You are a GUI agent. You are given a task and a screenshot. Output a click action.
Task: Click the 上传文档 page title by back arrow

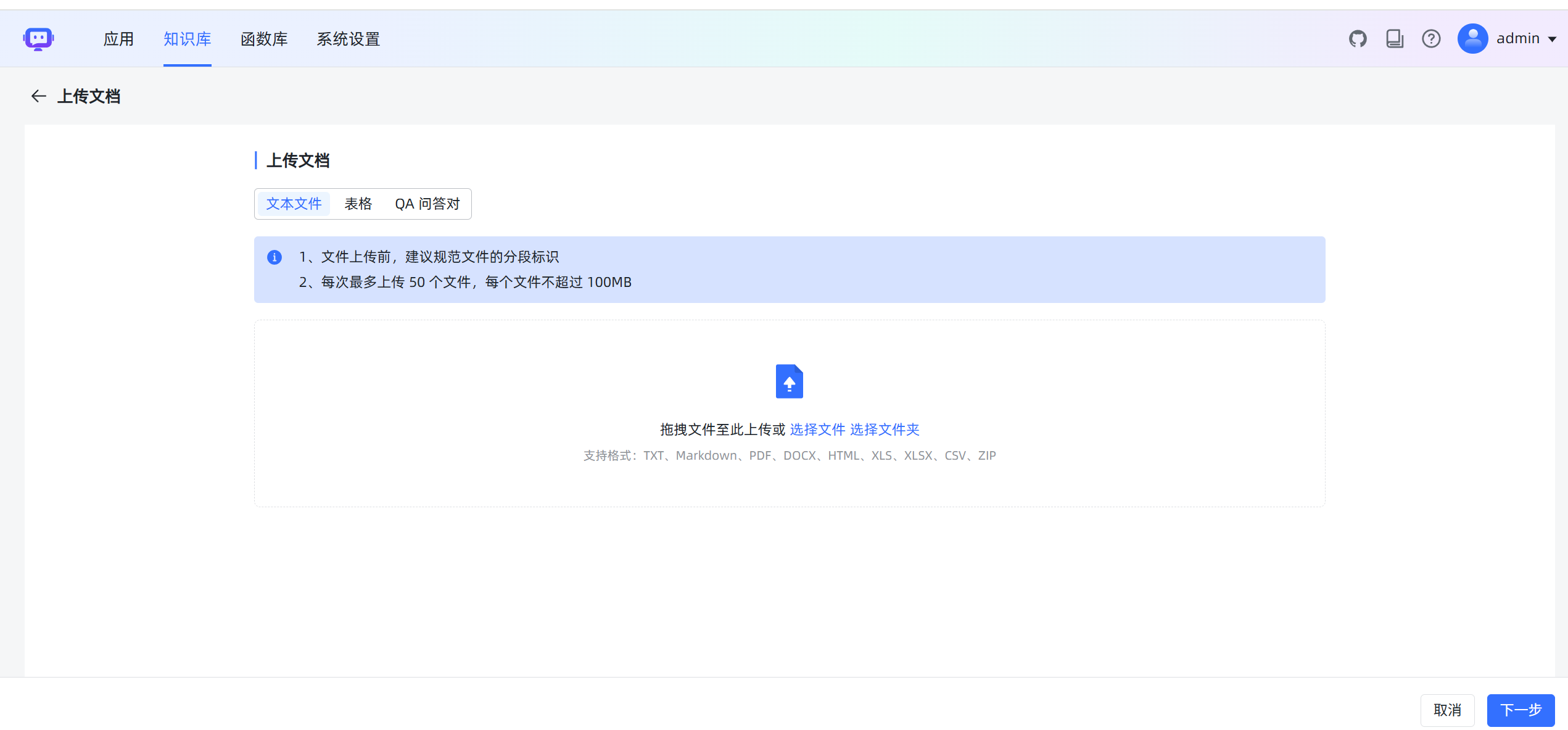tap(89, 96)
